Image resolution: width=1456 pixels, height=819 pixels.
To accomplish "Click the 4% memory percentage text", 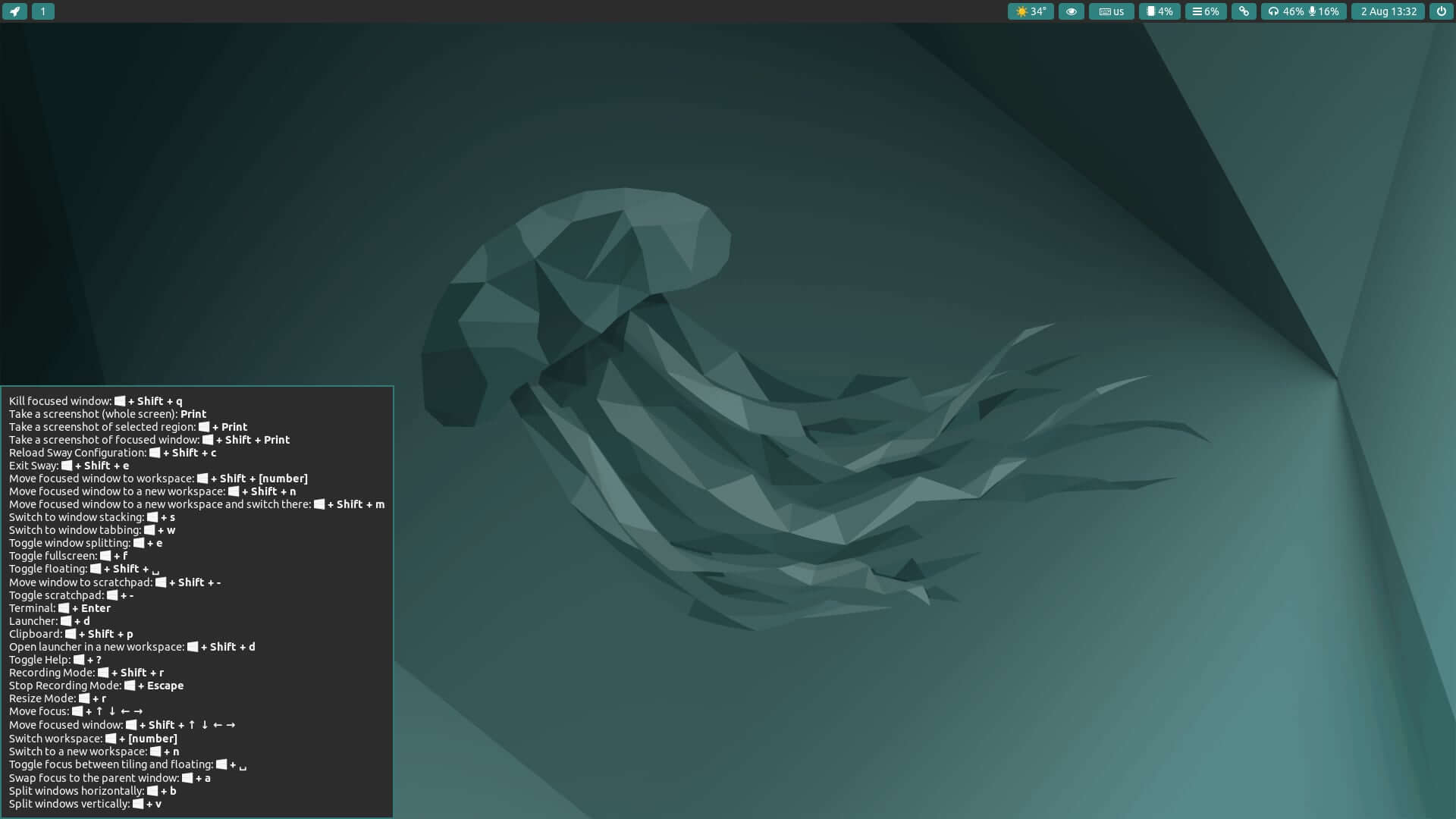I will [1164, 11].
